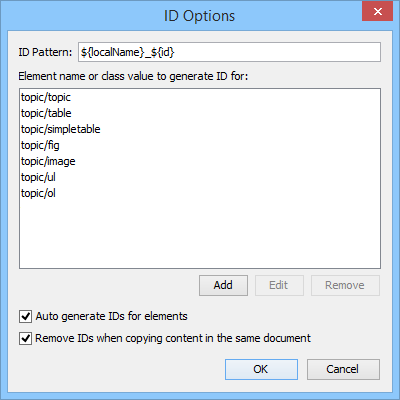
Task: Confirm the dialog with OK
Action: pyautogui.click(x=261, y=369)
